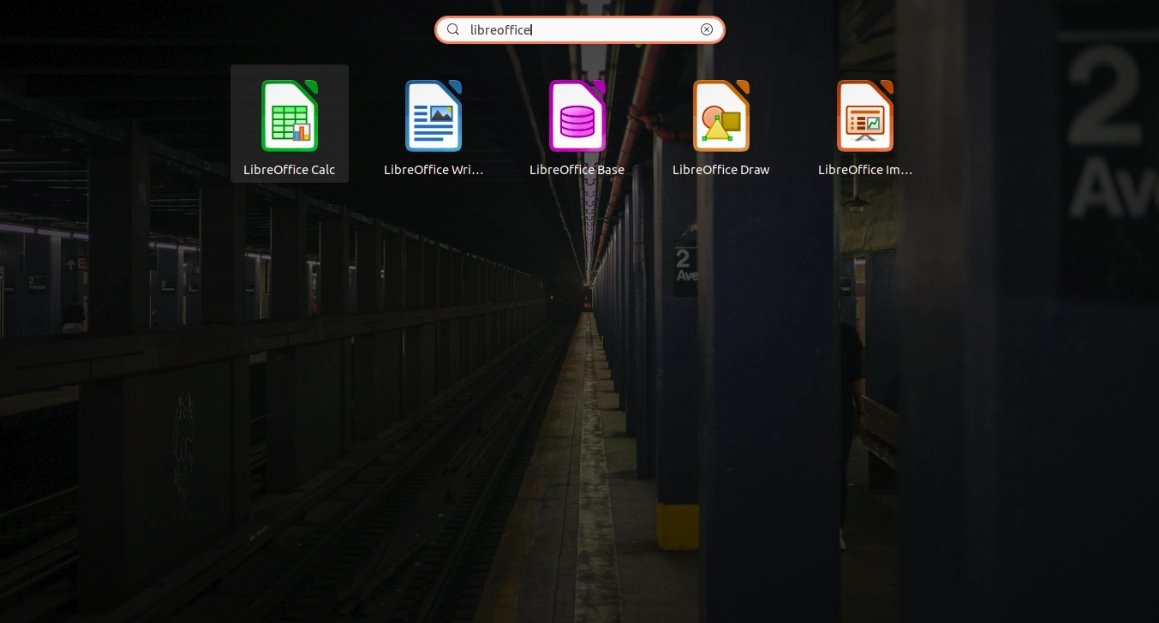Open LibreOffice Calc spreadsheet app
Image resolution: width=1159 pixels, height=623 pixels.
click(289, 123)
